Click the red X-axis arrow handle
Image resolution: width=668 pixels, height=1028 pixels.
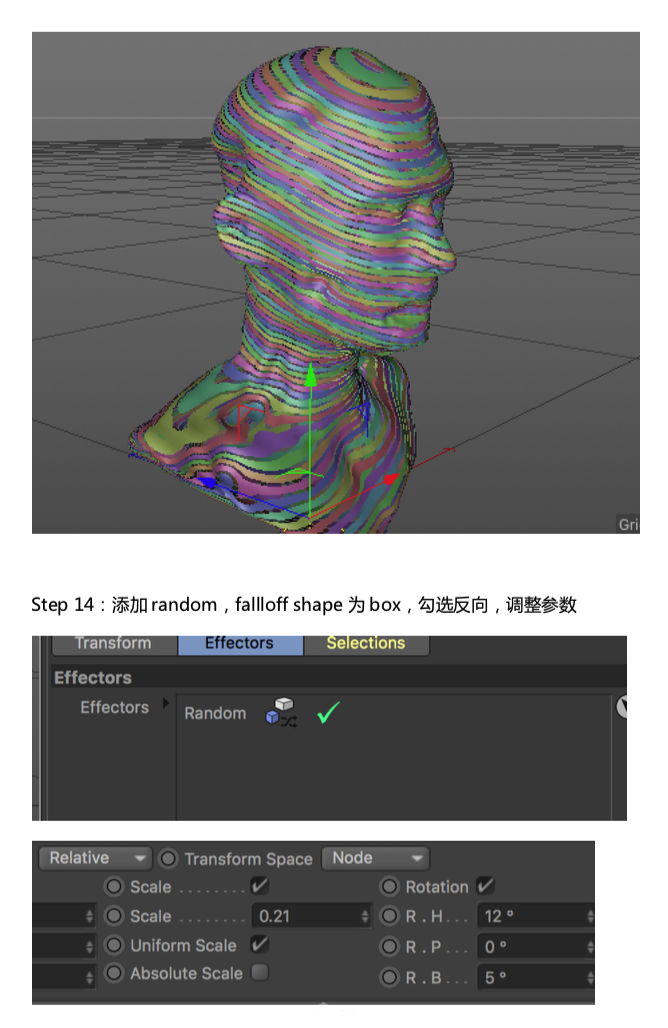coord(391,479)
